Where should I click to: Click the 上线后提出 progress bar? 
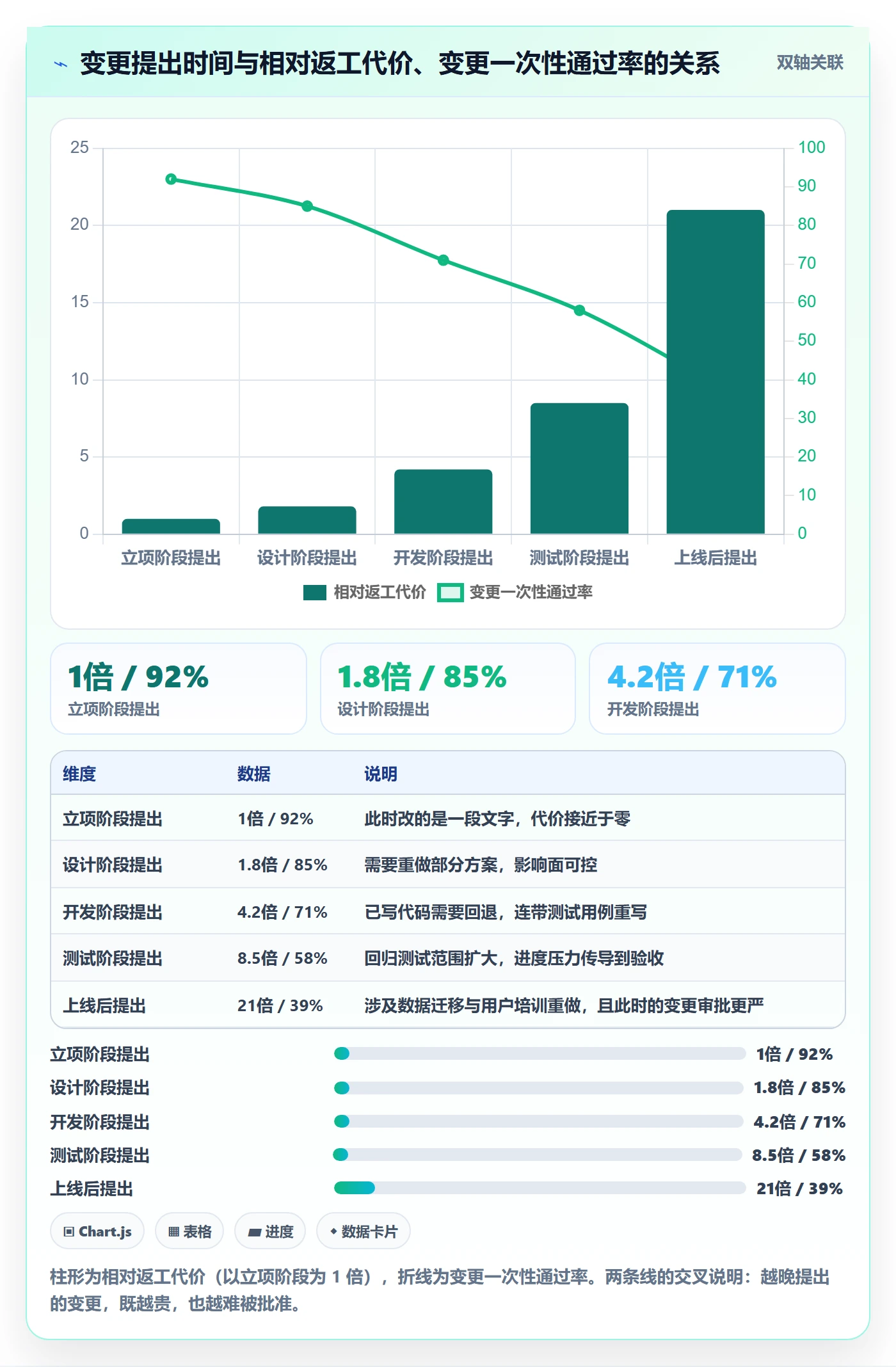[x=540, y=1188]
